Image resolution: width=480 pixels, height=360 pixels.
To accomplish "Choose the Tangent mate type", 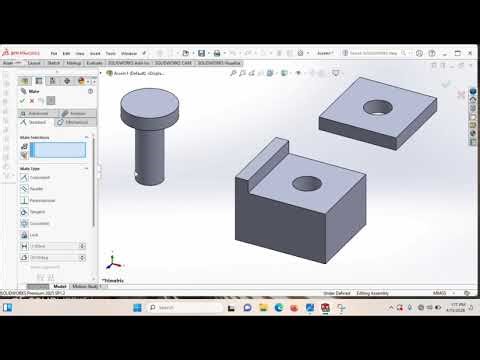I will coord(33,212).
